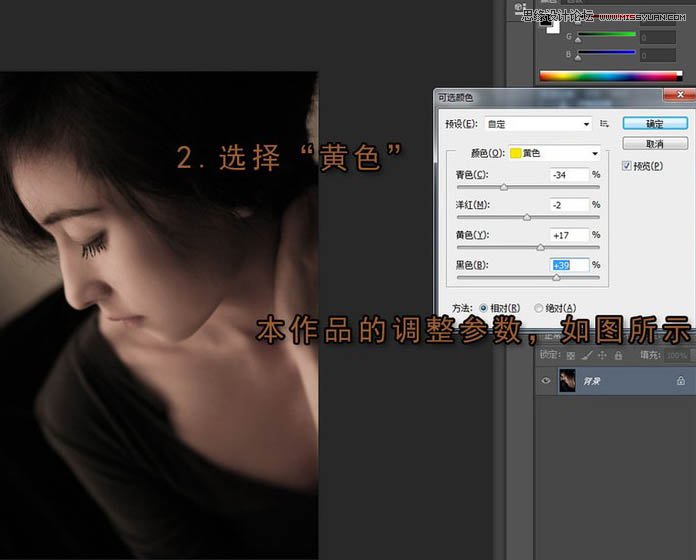Click the background white color swatch
The image size is (696, 560).
pyautogui.click(x=553, y=28)
